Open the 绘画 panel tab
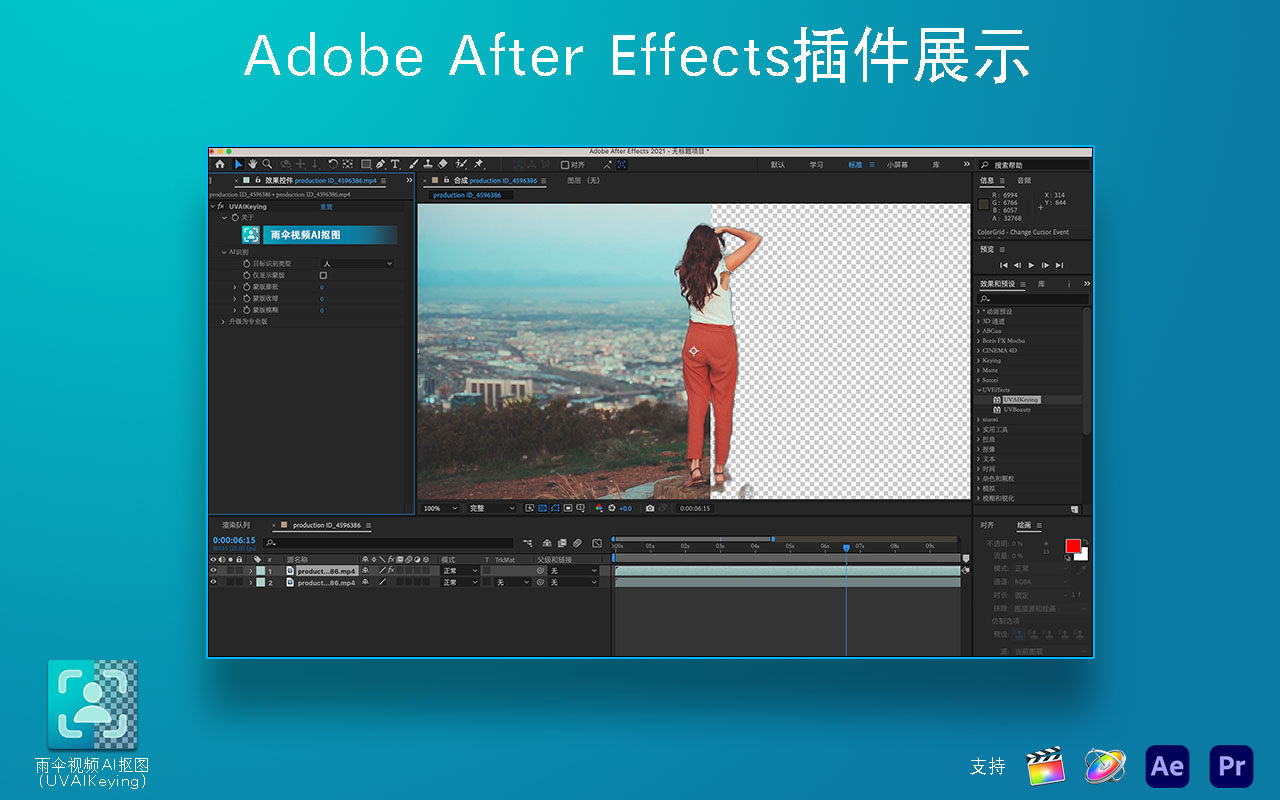Viewport: 1280px width, 800px height. 1024,524
